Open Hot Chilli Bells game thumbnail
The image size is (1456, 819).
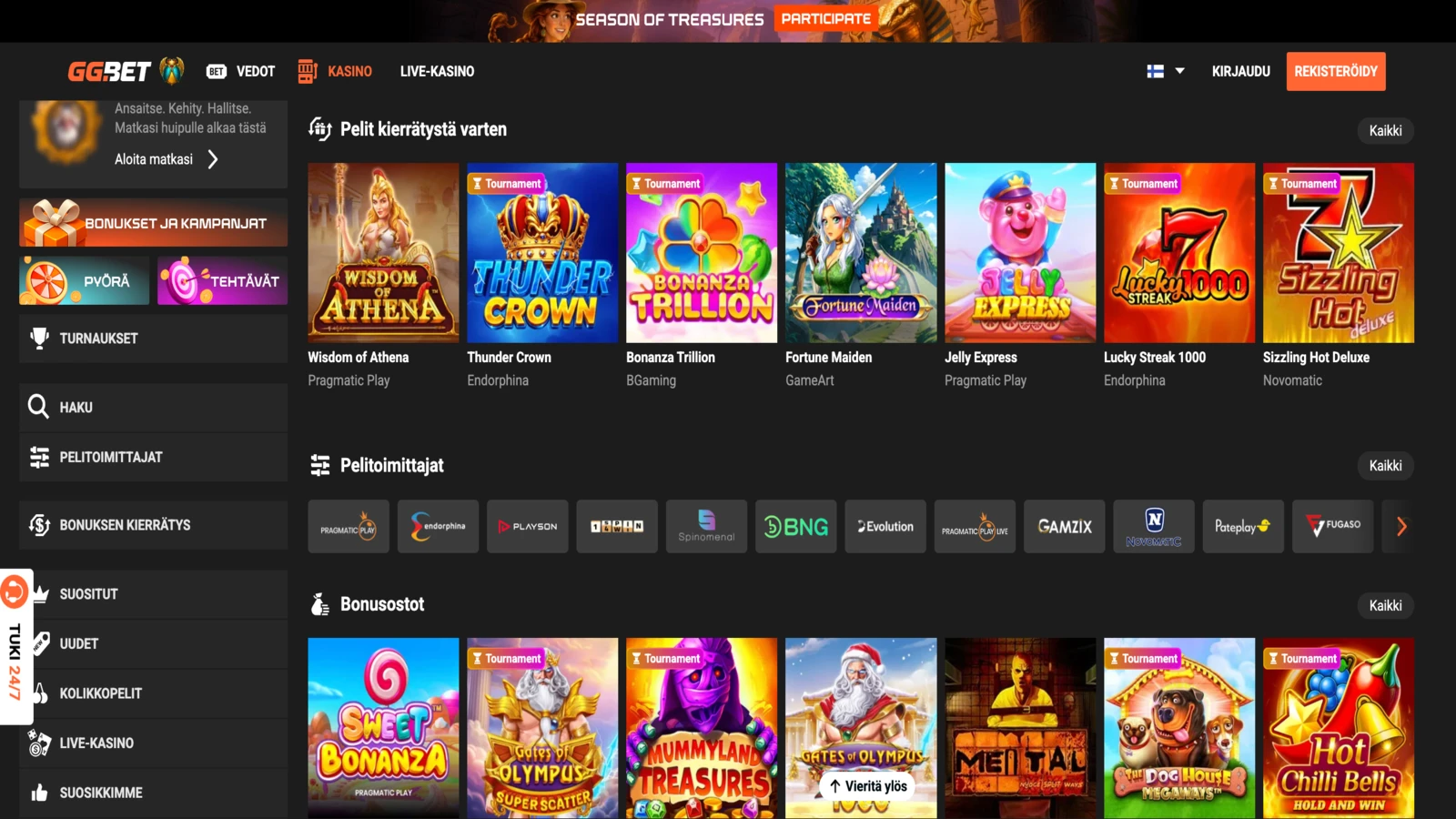(1339, 728)
